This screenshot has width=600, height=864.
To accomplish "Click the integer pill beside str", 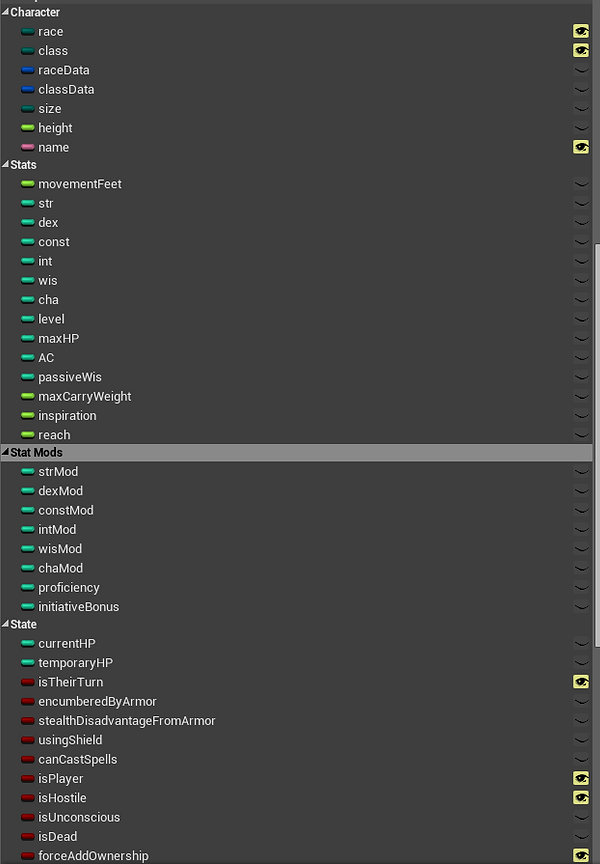I will tap(28, 203).
